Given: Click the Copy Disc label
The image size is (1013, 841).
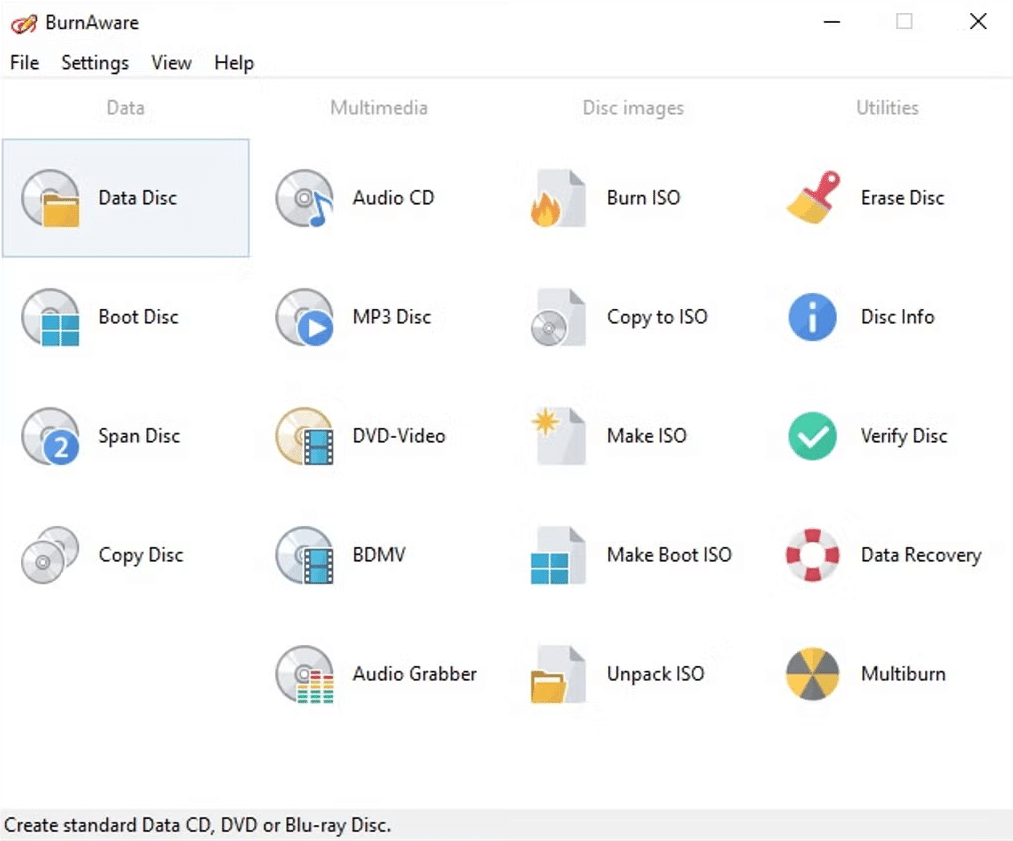Looking at the screenshot, I should [x=141, y=555].
